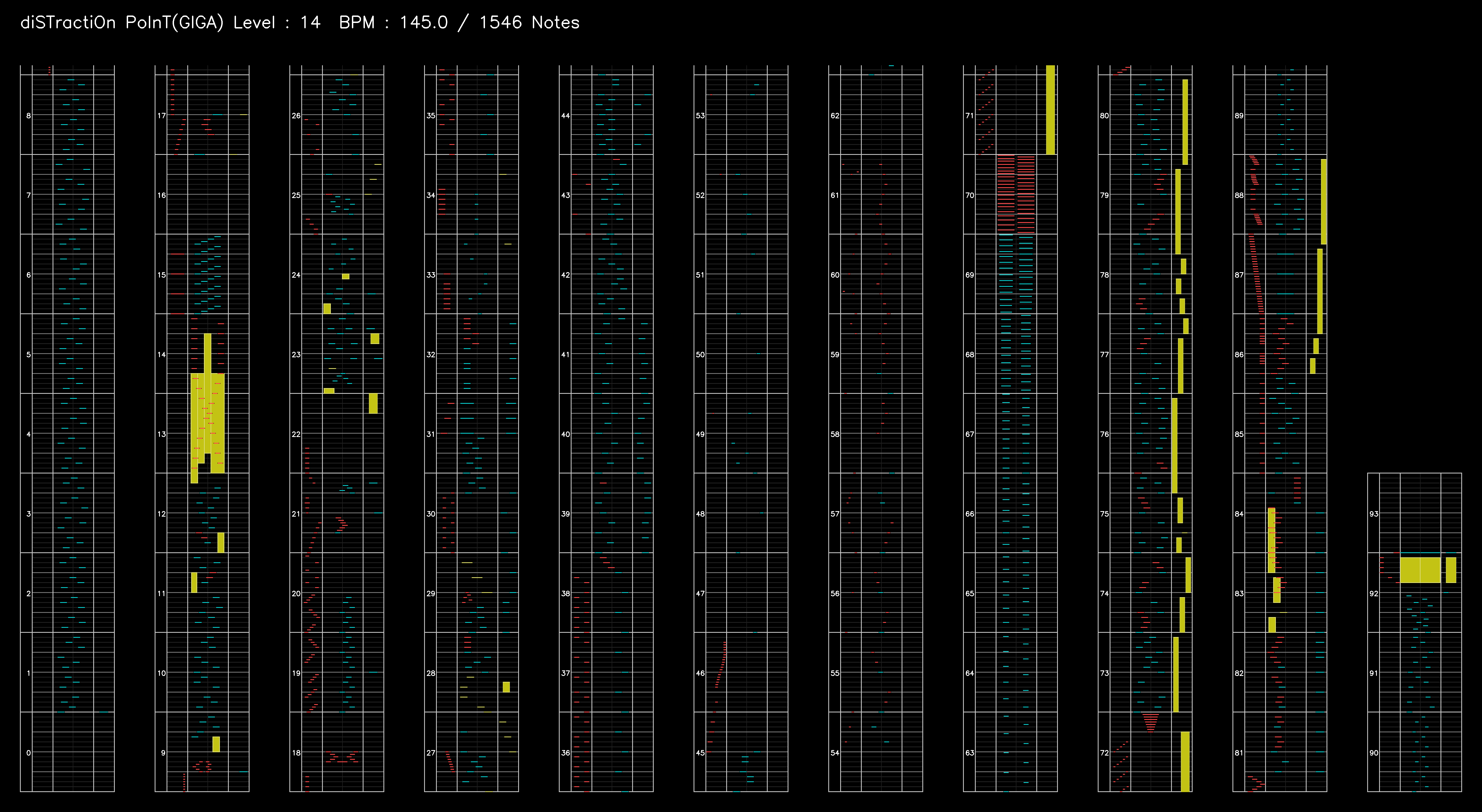1482x812 pixels.
Task: Click measure 4 marker
Action: [x=29, y=434]
